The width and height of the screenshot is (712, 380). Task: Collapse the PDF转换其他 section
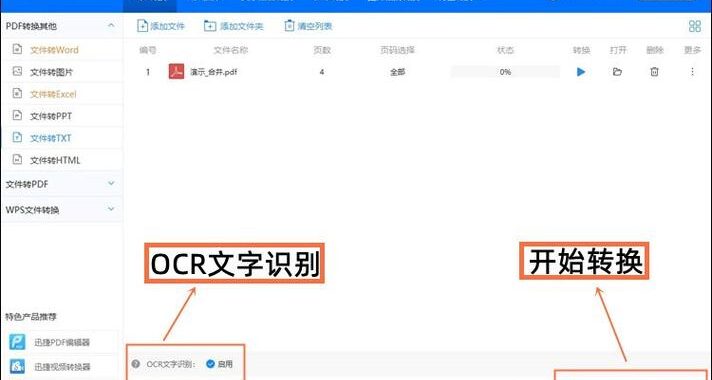(x=111, y=25)
